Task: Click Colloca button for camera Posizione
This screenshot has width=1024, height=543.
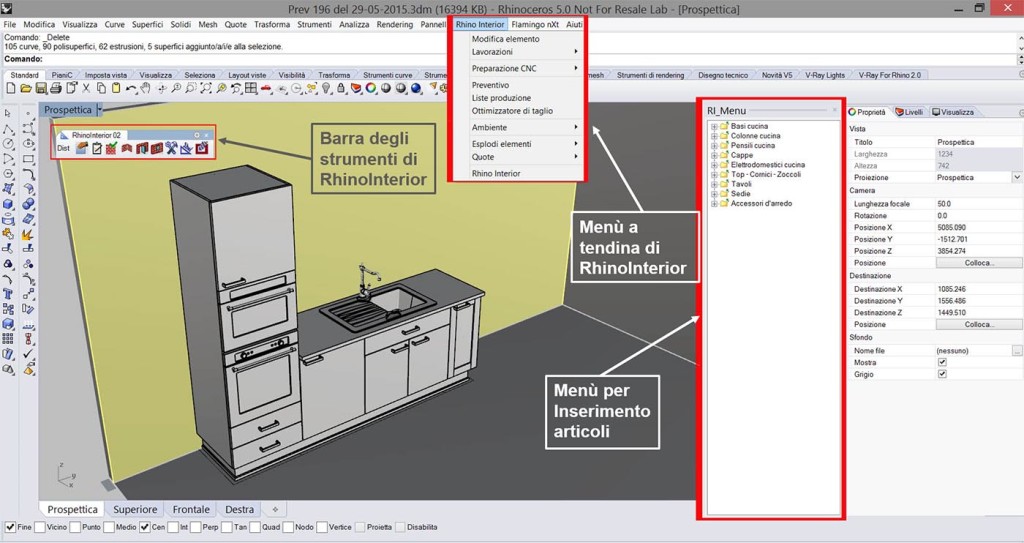Action: (x=978, y=263)
